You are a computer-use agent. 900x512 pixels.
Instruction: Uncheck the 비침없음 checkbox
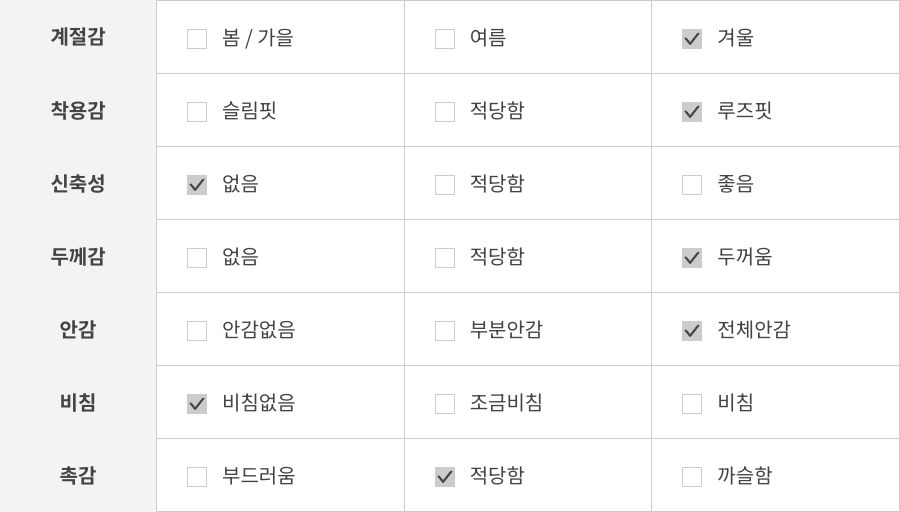(x=197, y=404)
